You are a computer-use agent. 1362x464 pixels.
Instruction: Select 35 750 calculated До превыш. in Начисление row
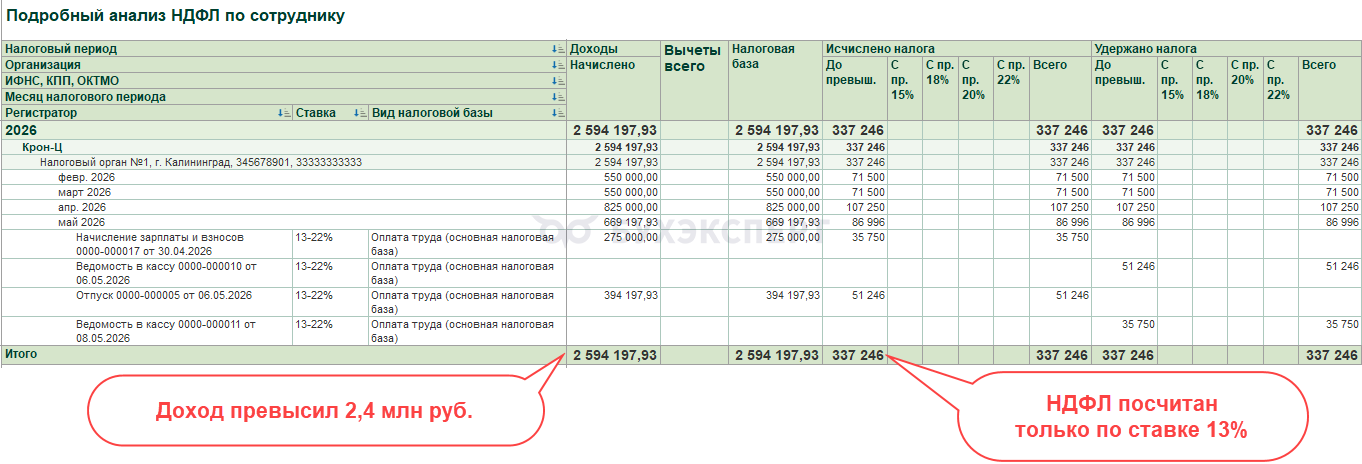pyautogui.click(x=866, y=238)
